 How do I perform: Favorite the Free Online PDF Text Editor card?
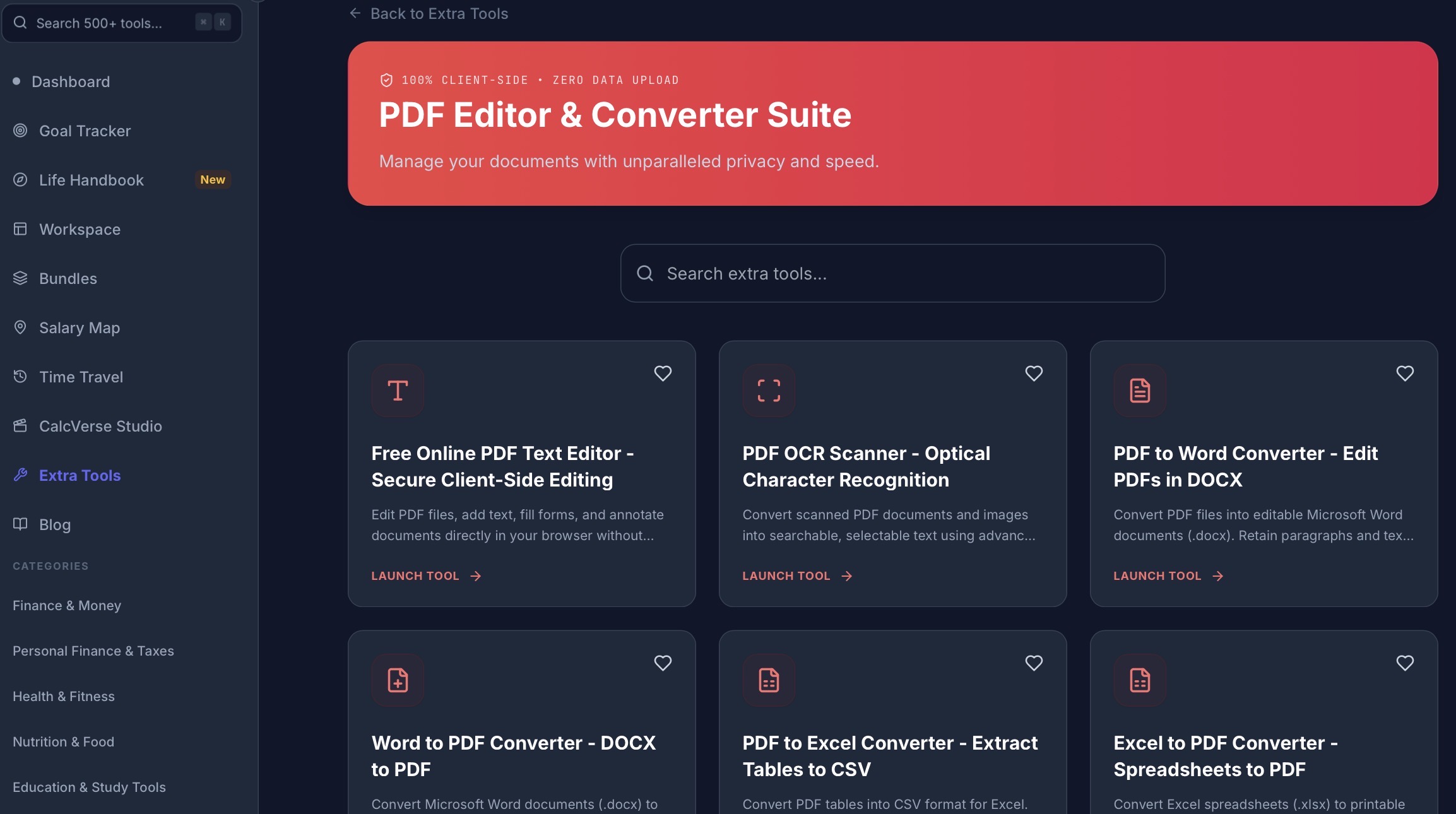[663, 374]
